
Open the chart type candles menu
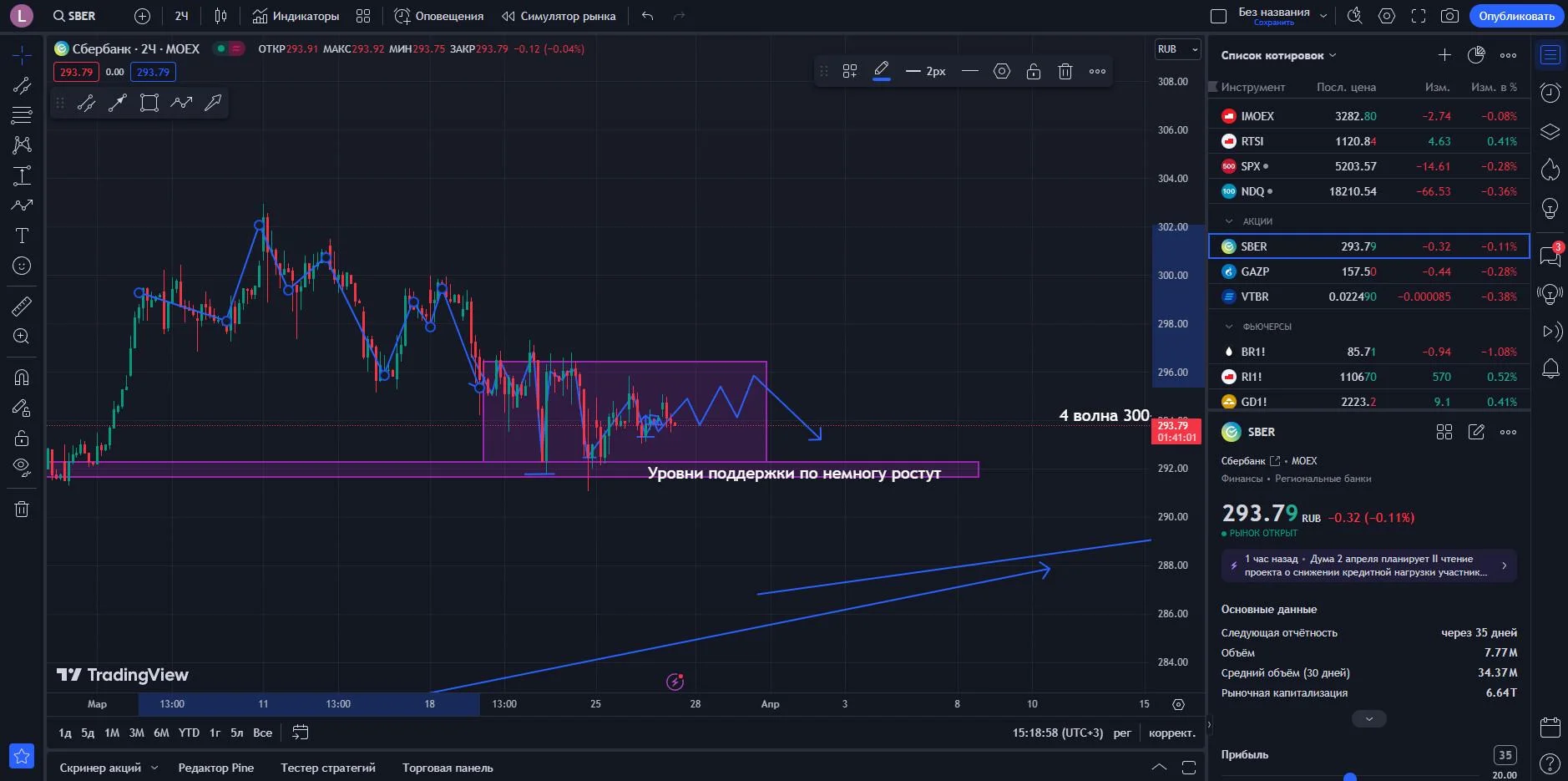click(x=220, y=16)
